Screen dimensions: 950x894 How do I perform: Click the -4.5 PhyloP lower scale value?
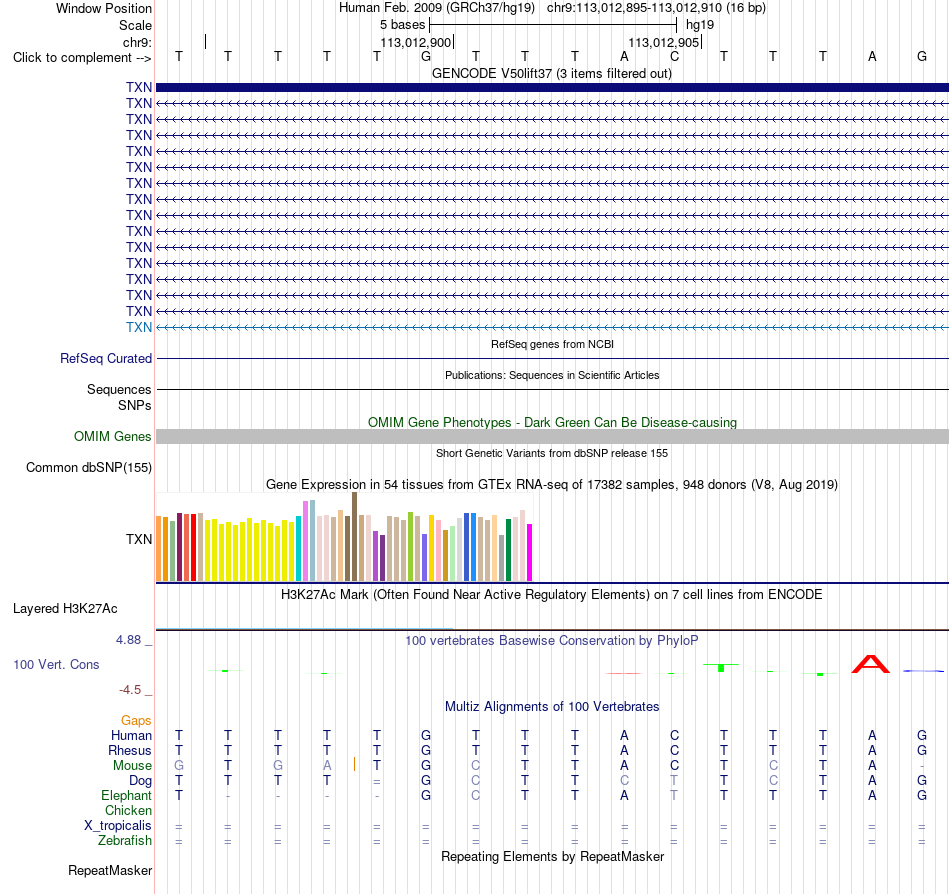coord(130,690)
